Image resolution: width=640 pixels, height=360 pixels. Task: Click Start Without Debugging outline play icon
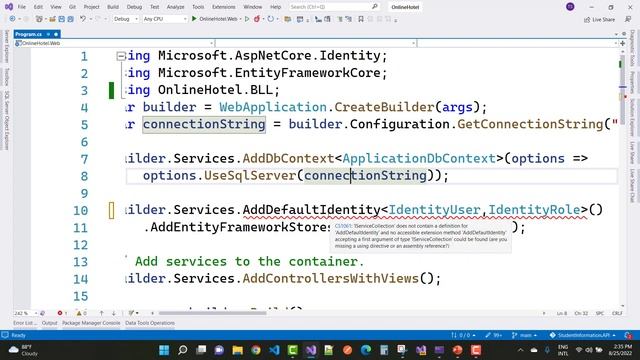click(x=247, y=19)
